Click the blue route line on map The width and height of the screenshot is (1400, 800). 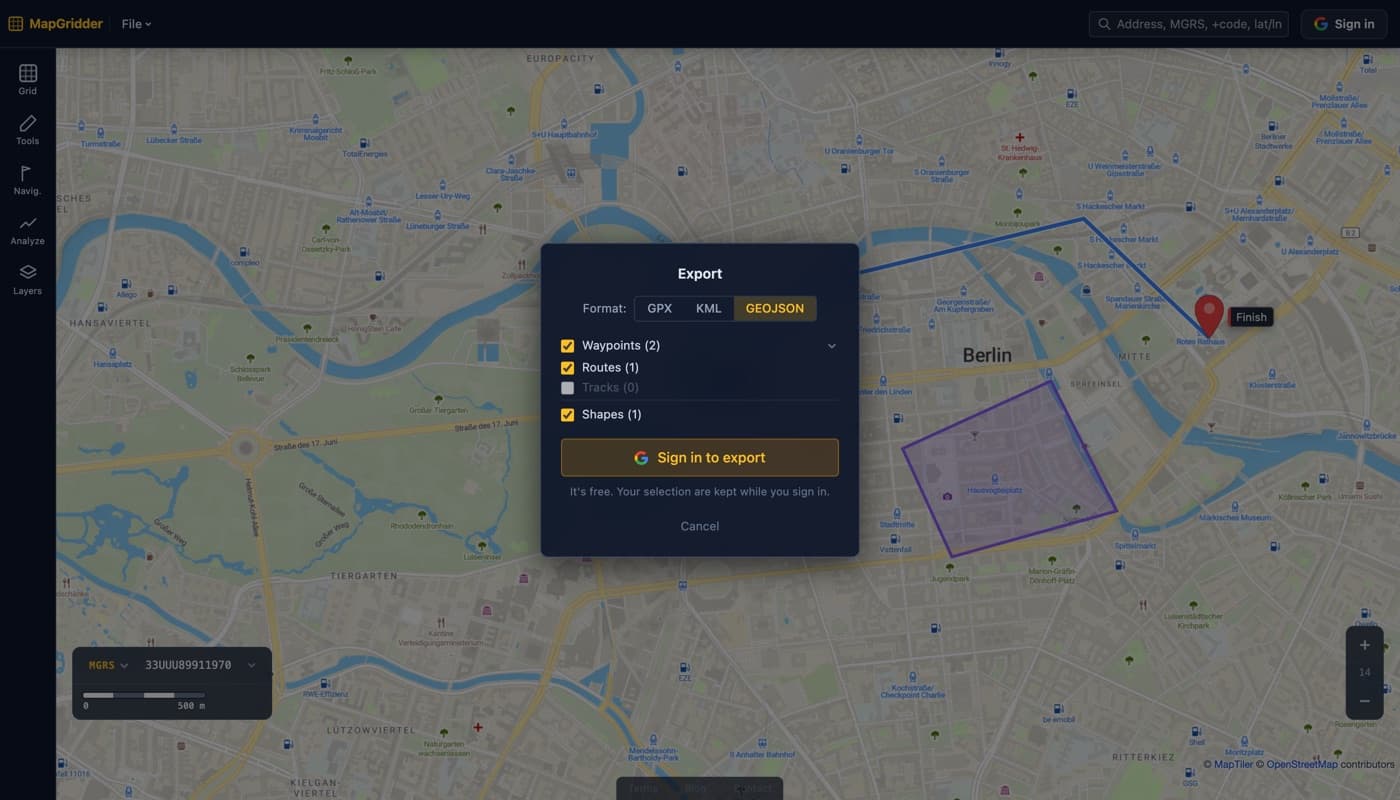[1083, 219]
